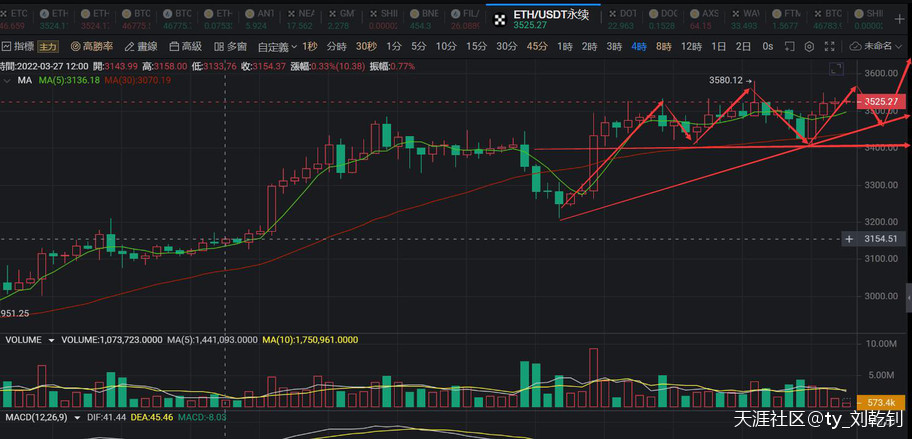Open the 指標 indicators panel

[x=19, y=46]
